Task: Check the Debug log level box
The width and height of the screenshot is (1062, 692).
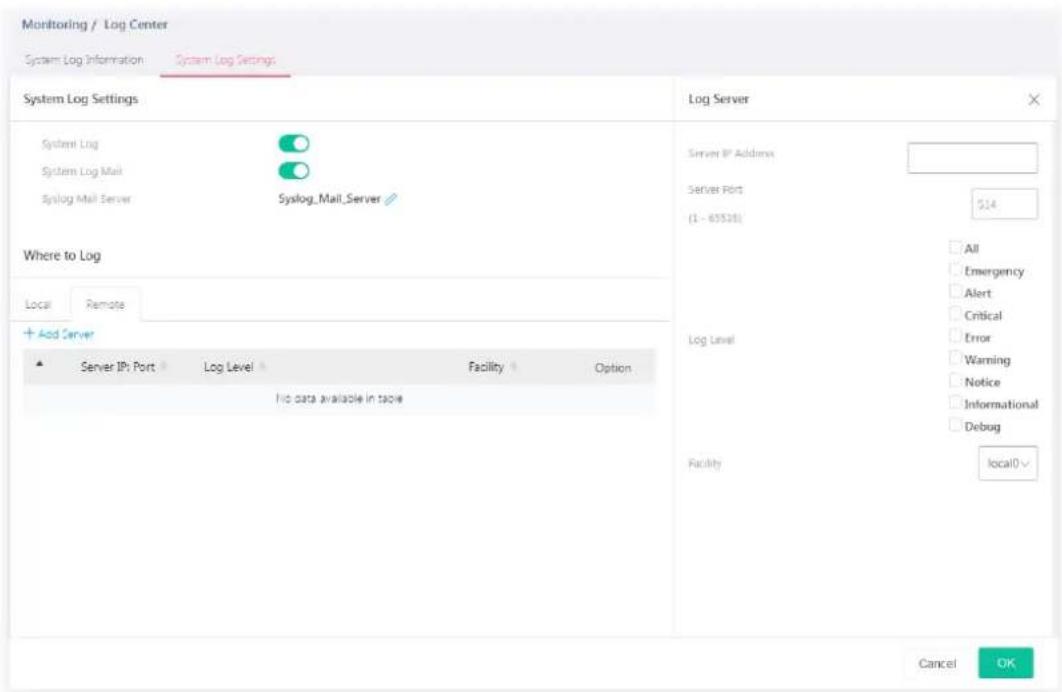Action: coord(955,425)
